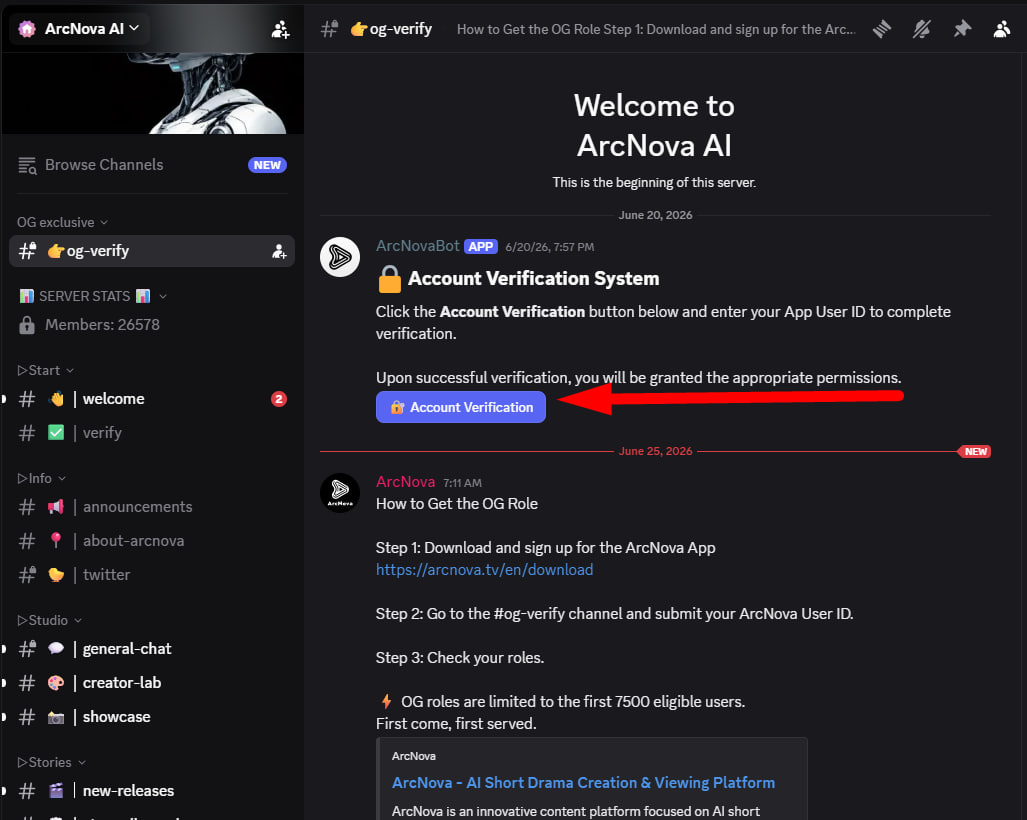Open the Threads icon in channel header

(x=882, y=29)
